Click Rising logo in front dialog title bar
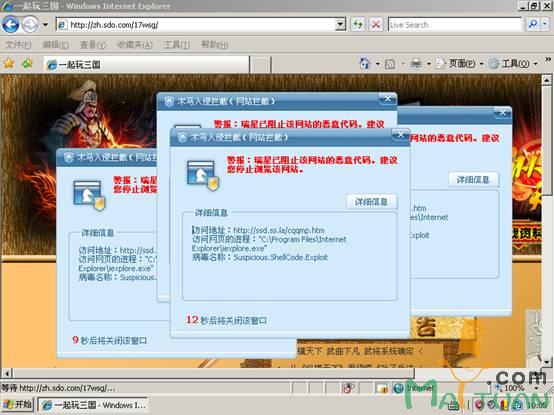Image resolution: width=554 pixels, height=415 pixels. pyautogui.click(x=182, y=138)
